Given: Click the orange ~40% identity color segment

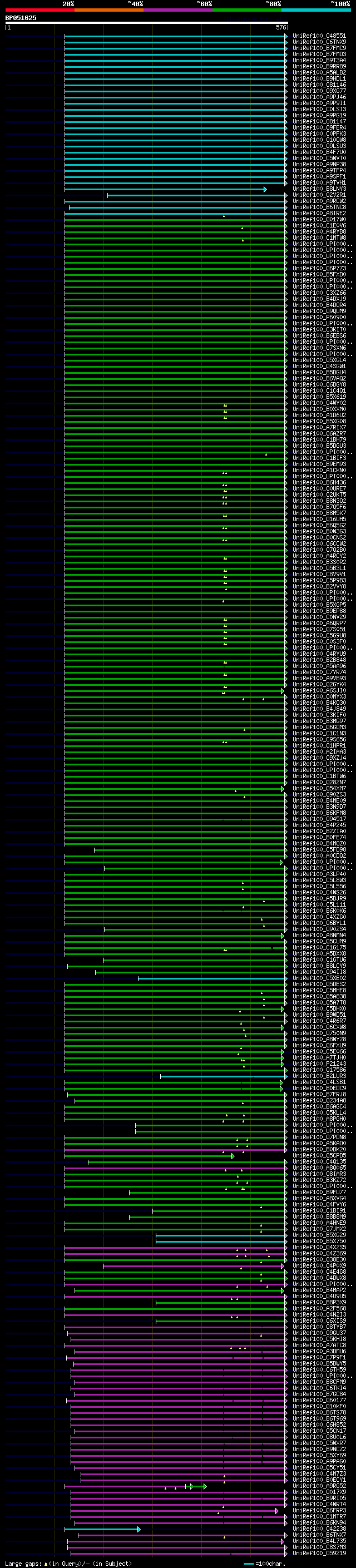Looking at the screenshot, I should point(109,10).
